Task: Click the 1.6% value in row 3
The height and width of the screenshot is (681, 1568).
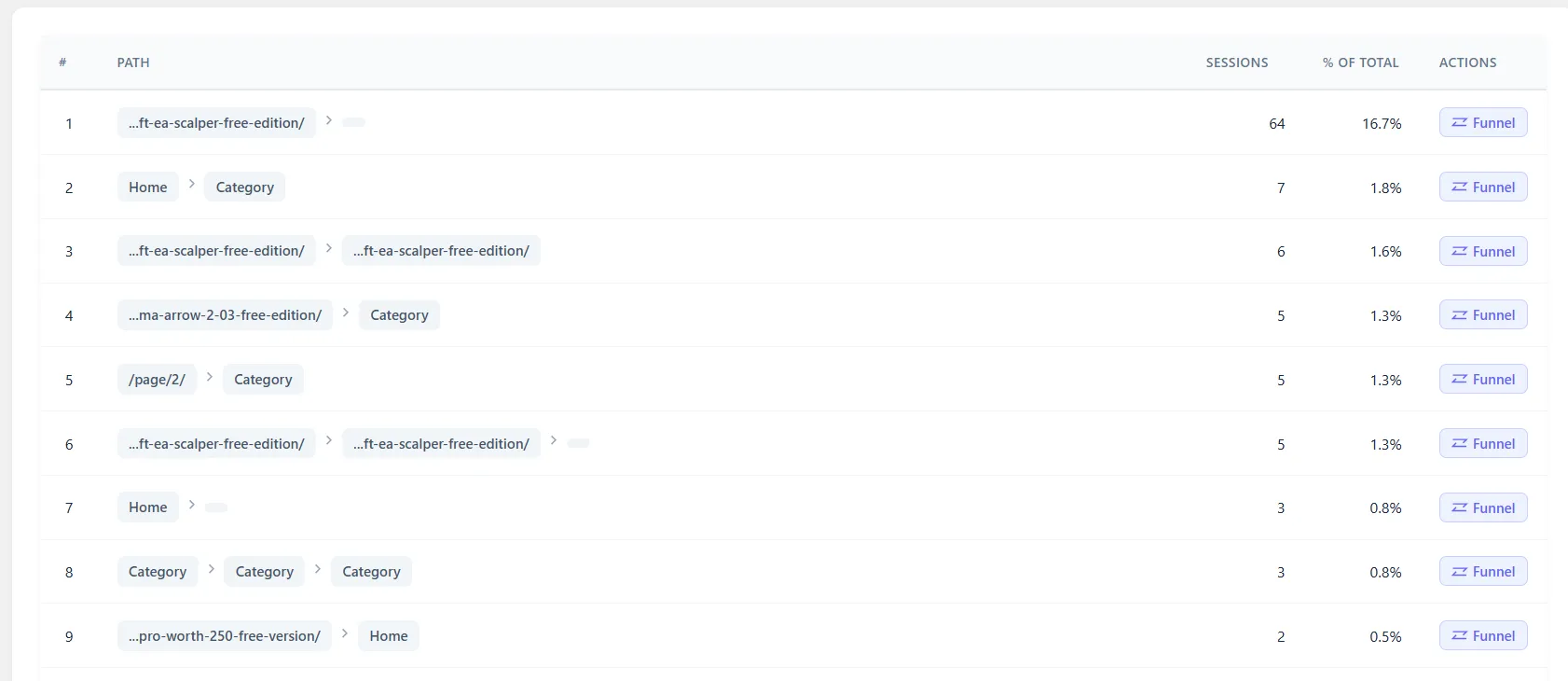Action: pyautogui.click(x=1385, y=252)
